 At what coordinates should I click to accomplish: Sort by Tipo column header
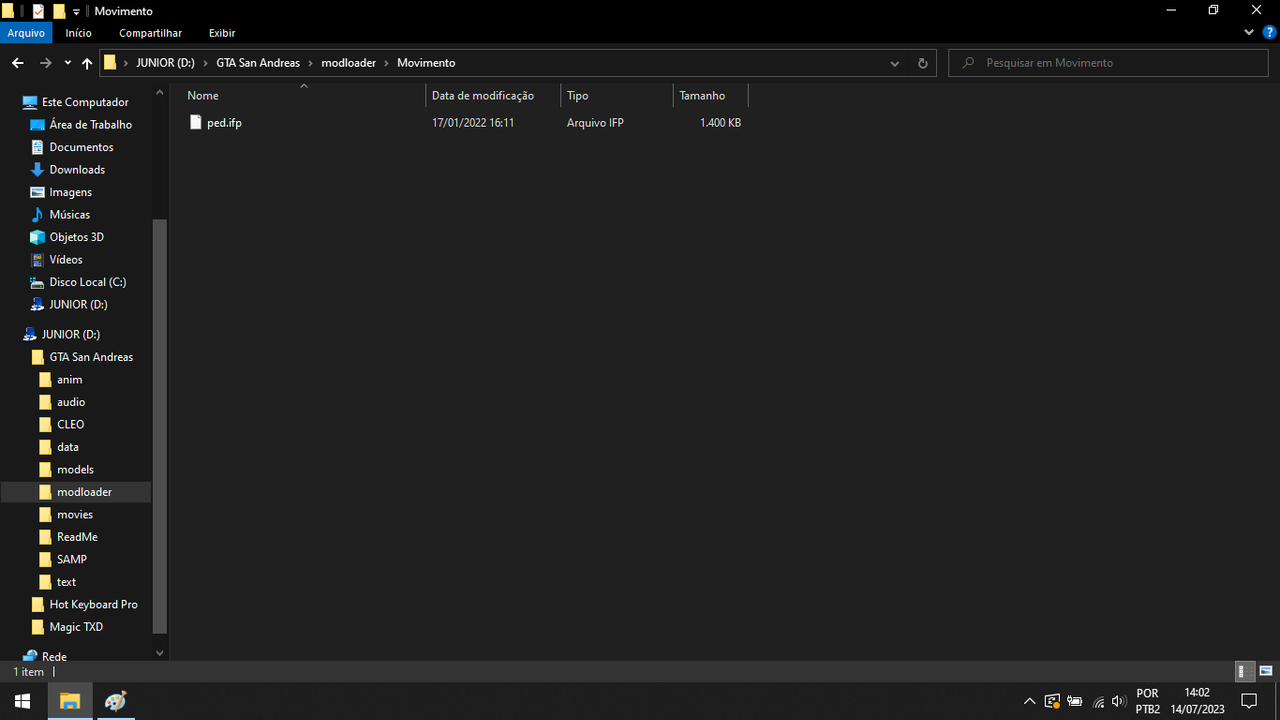coord(578,96)
